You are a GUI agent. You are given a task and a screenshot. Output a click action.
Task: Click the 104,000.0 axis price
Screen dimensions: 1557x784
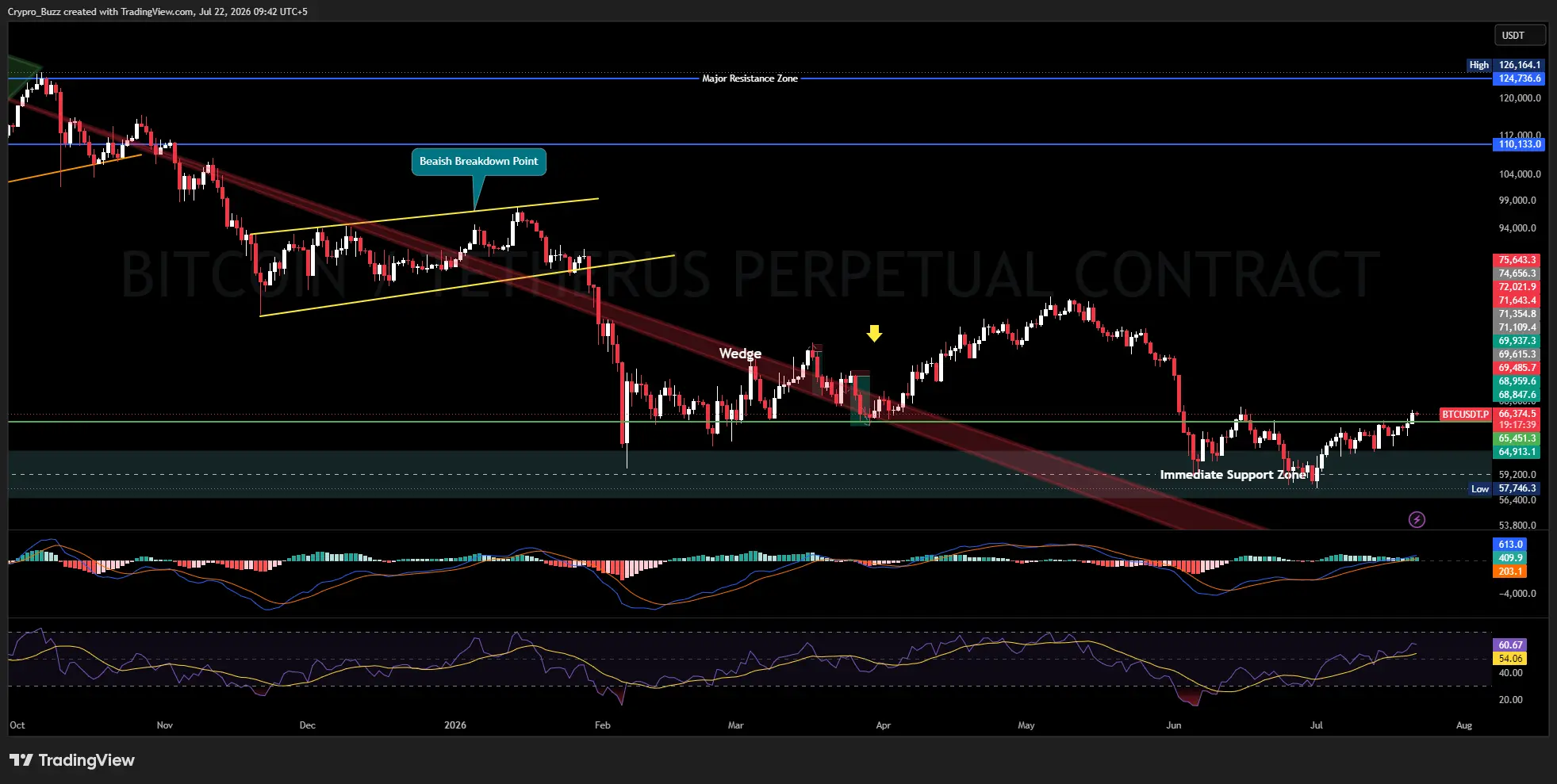[x=1520, y=174]
